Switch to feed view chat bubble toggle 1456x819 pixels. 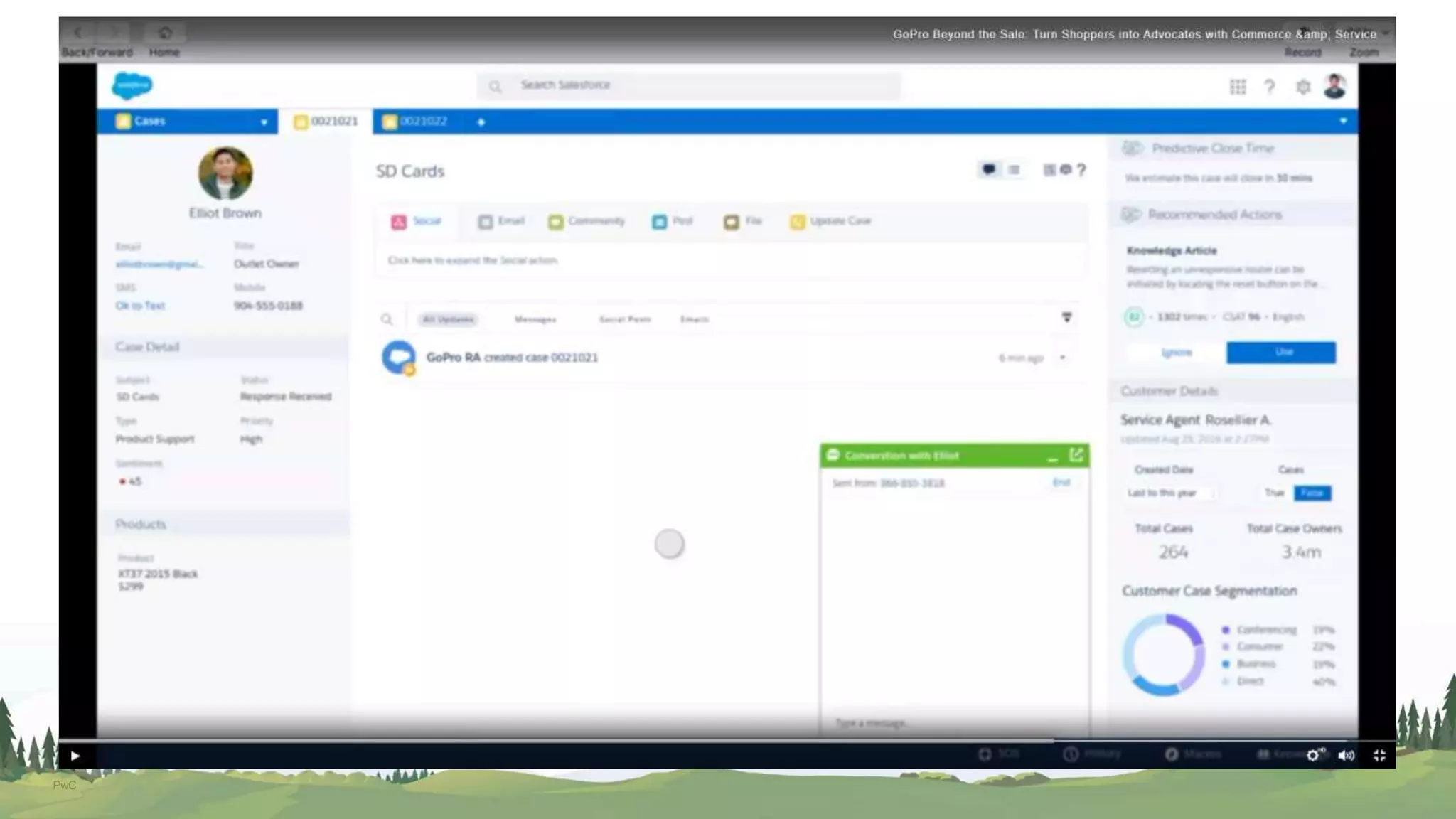point(989,169)
